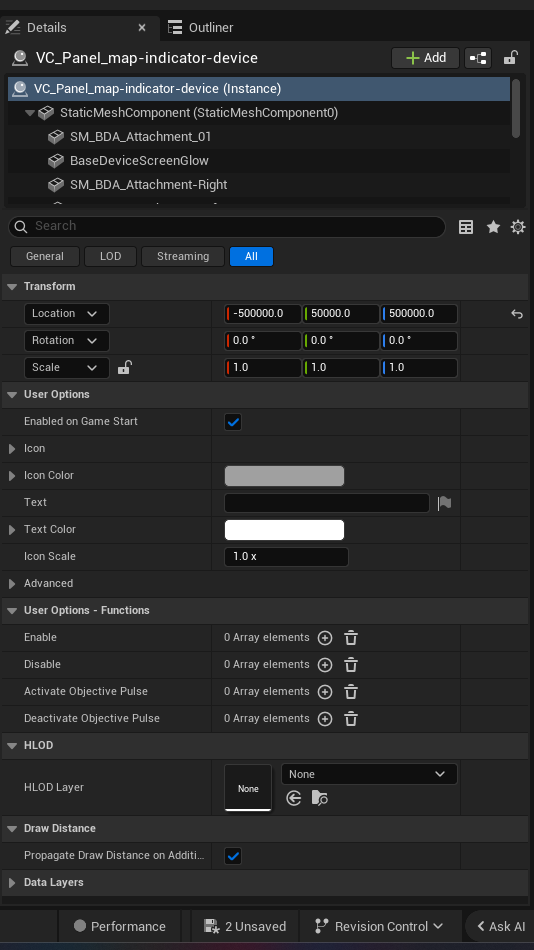Clear Deactivate Objective Pulse array

(351, 719)
